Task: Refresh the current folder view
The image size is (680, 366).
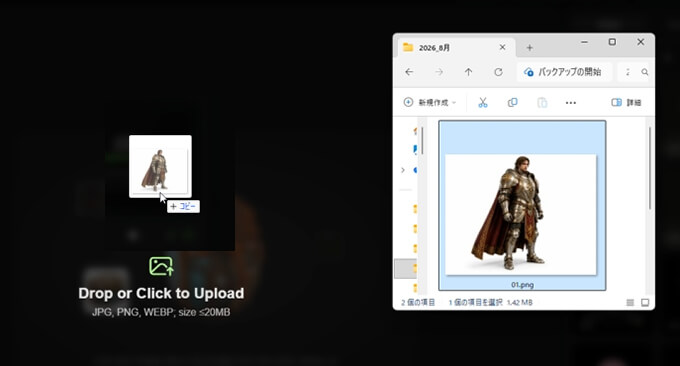Action: 498,72
